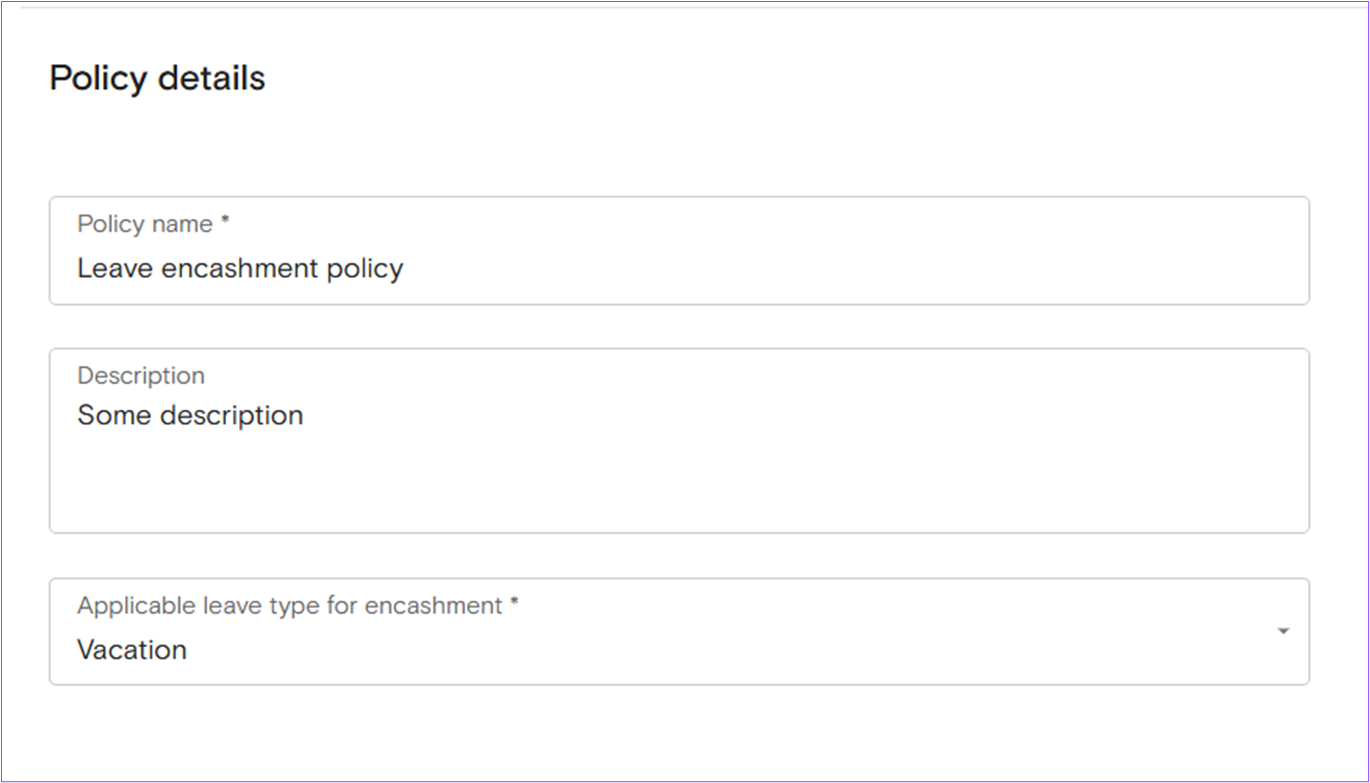Click the word 'encashment' in Policy name value
1370x783 pixels.
point(234,268)
